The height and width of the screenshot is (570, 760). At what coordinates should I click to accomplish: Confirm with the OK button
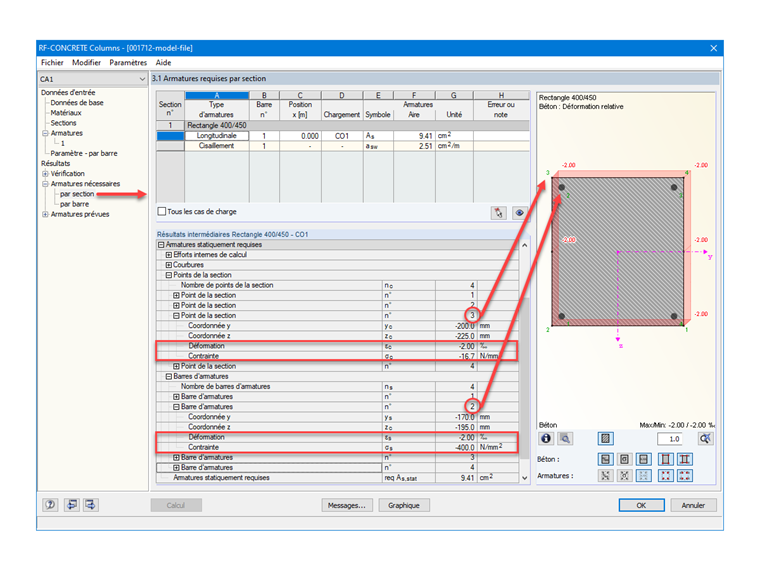pos(641,505)
